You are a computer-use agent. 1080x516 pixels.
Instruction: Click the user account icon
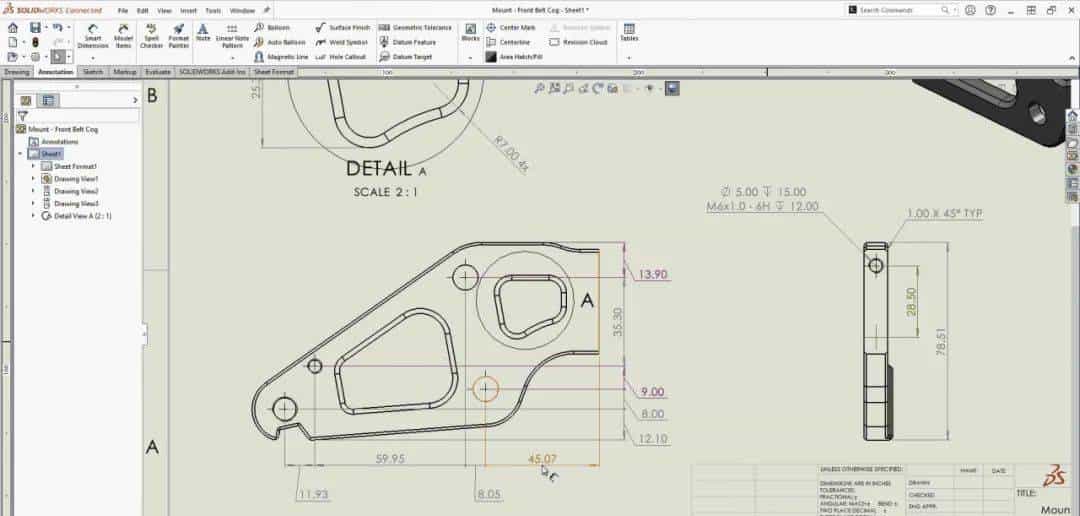pos(970,10)
